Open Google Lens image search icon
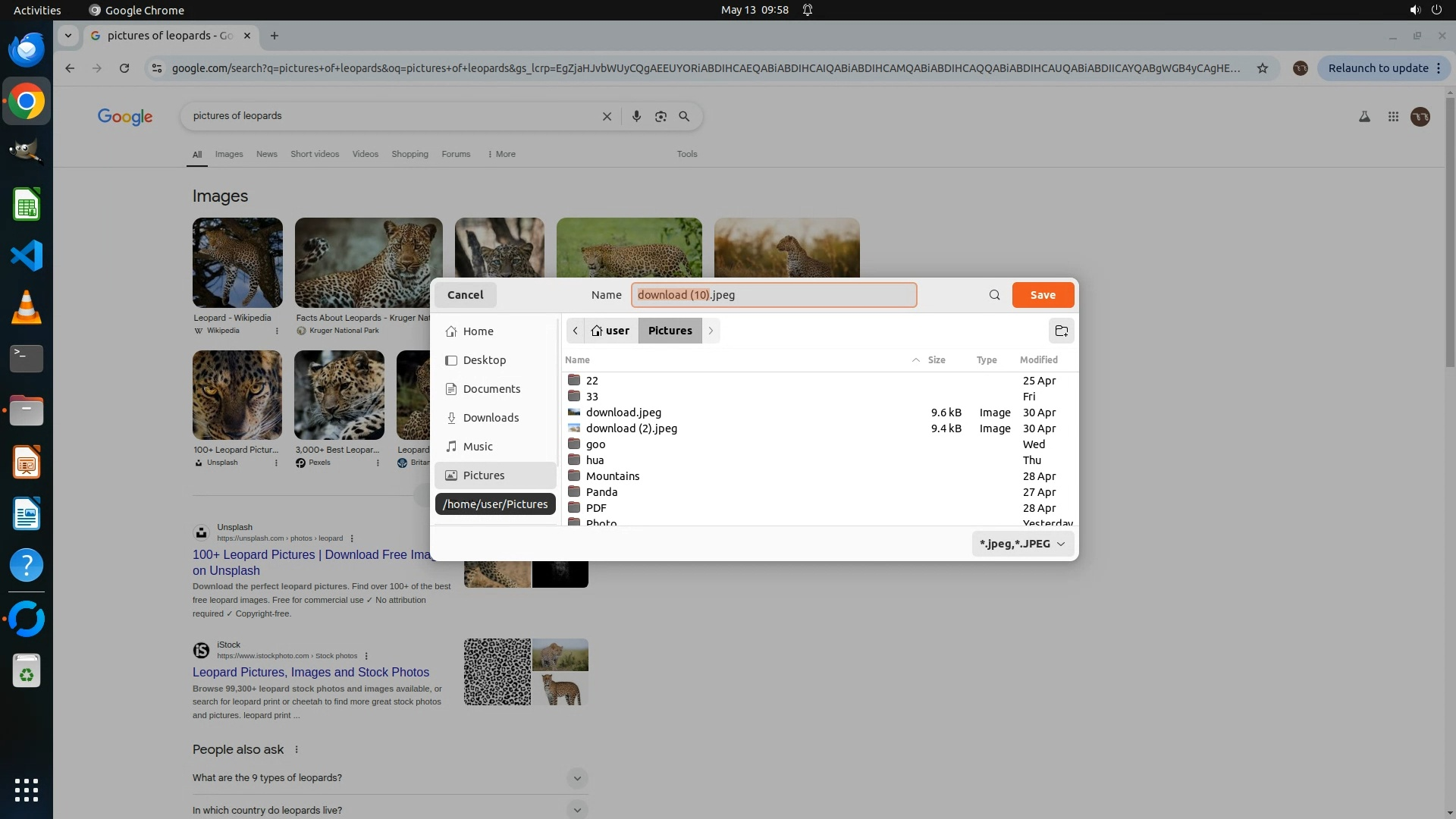Screen dimensions: 1456x819 pyautogui.click(x=661, y=116)
